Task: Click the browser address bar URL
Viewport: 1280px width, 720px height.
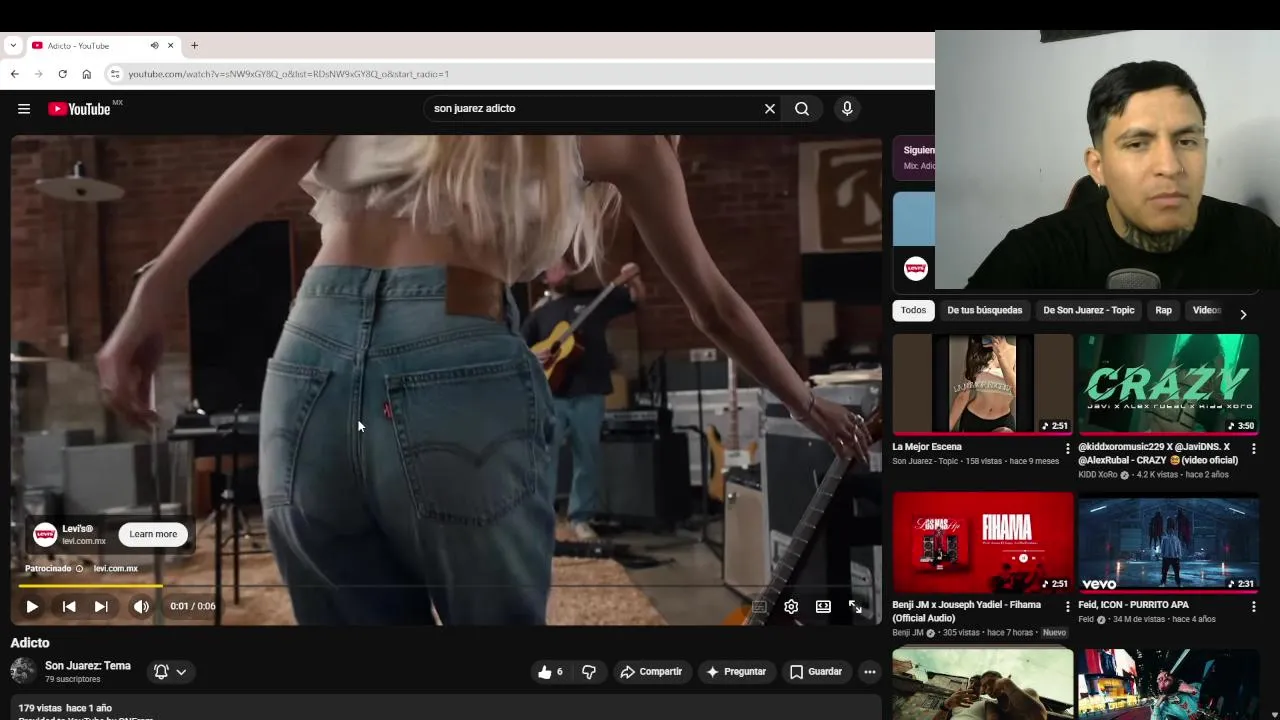Action: [288, 74]
